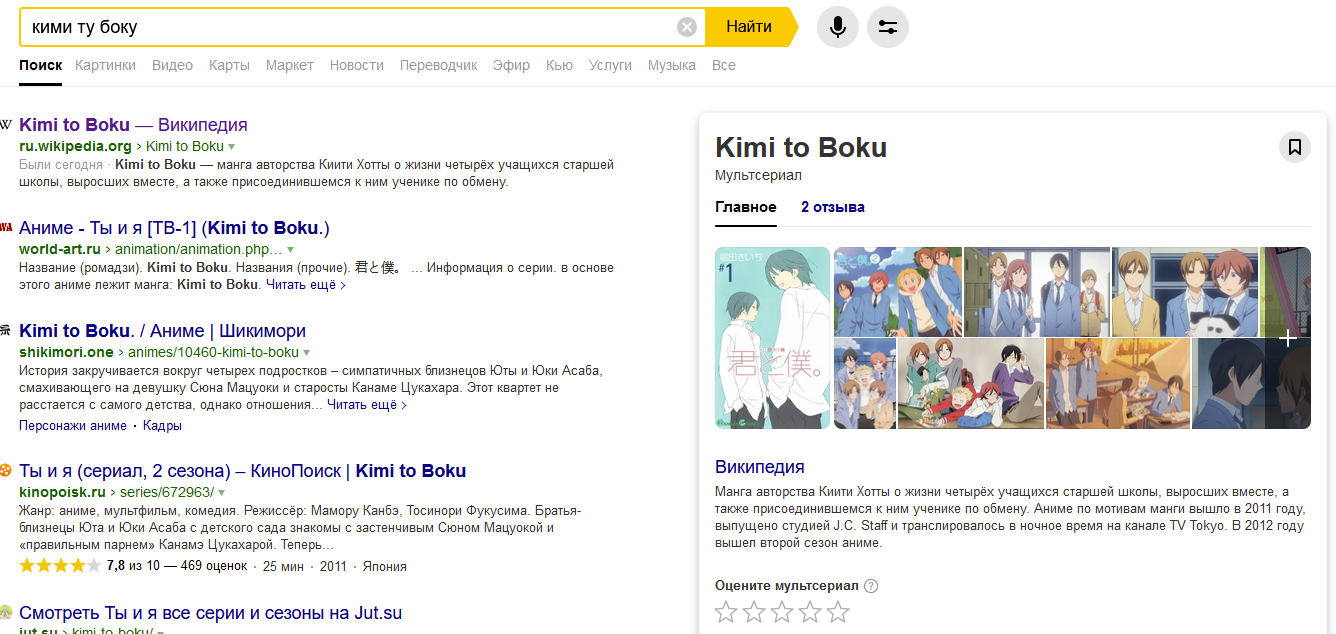Open the 'Ты и я (сериал, 2 сезона)' KinoPoisk result
Image resolution: width=1336 pixels, height=634 pixels.
click(x=242, y=471)
